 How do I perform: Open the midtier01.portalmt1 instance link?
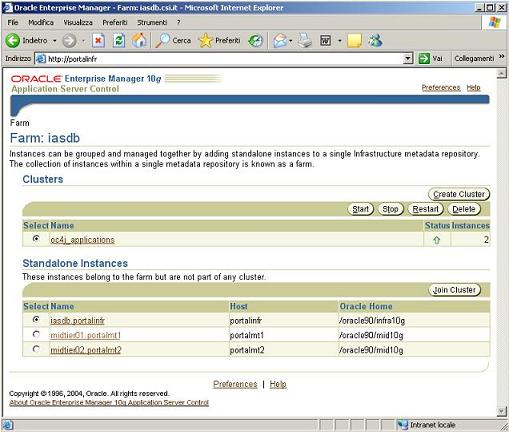(x=85, y=335)
